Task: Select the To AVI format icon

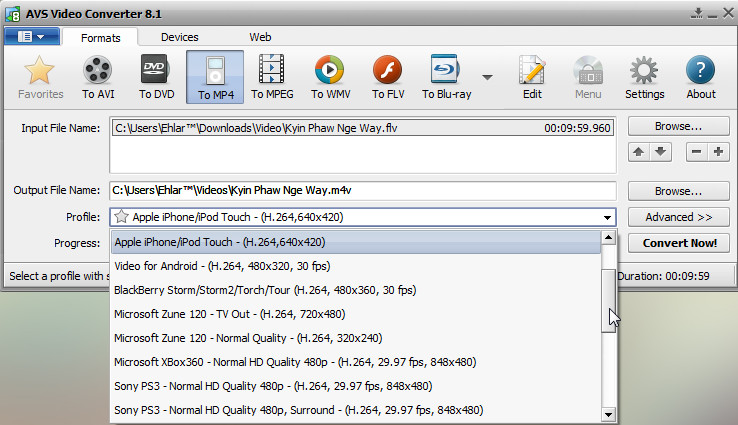Action: (97, 70)
